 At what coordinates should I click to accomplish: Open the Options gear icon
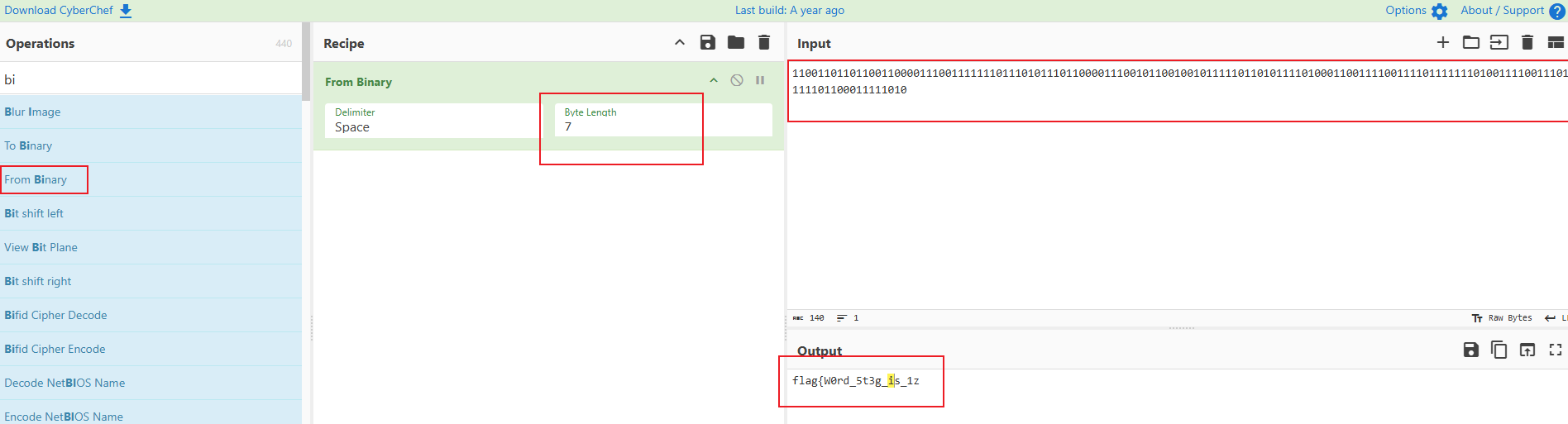pyautogui.click(x=1440, y=11)
